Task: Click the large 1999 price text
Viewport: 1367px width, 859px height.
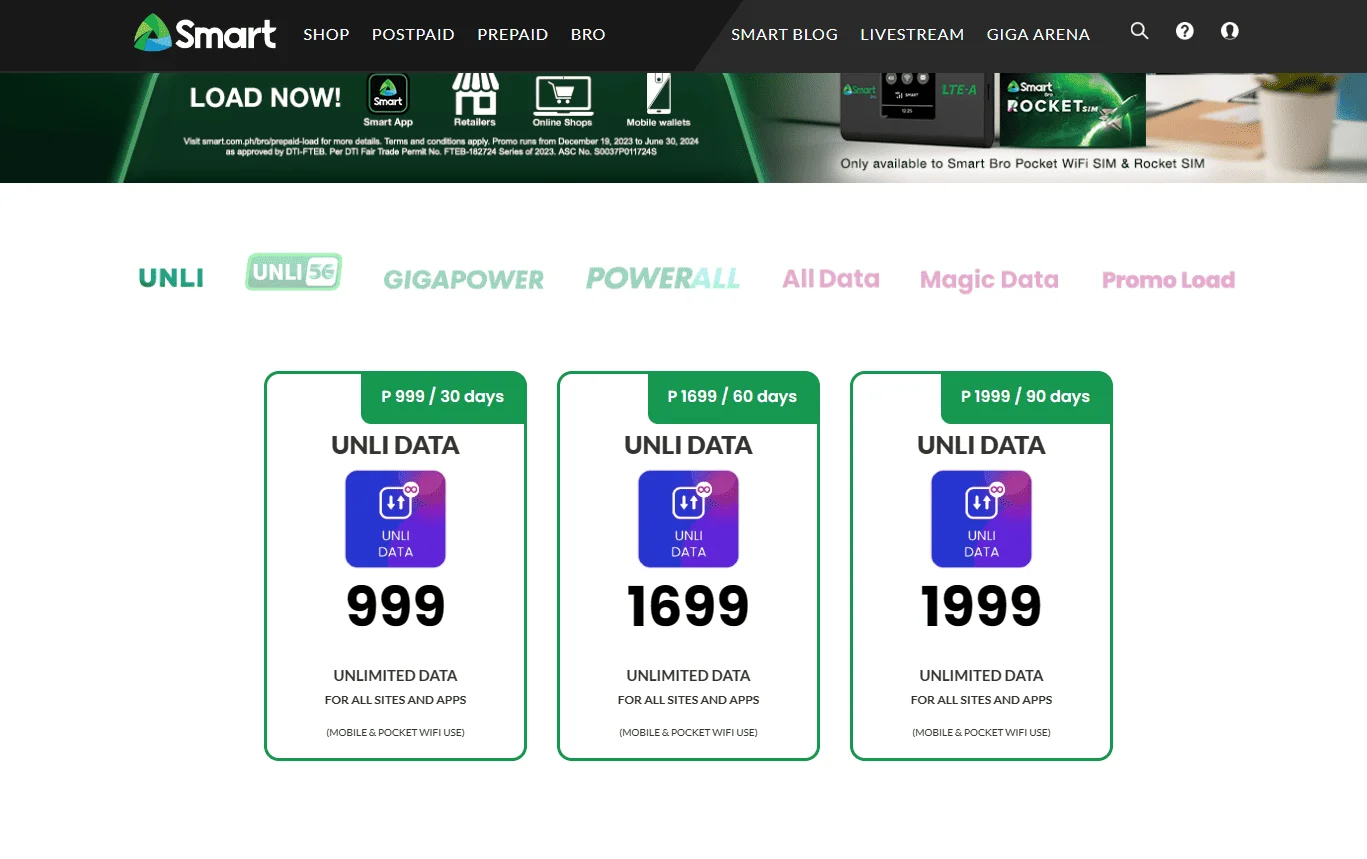Action: click(981, 606)
